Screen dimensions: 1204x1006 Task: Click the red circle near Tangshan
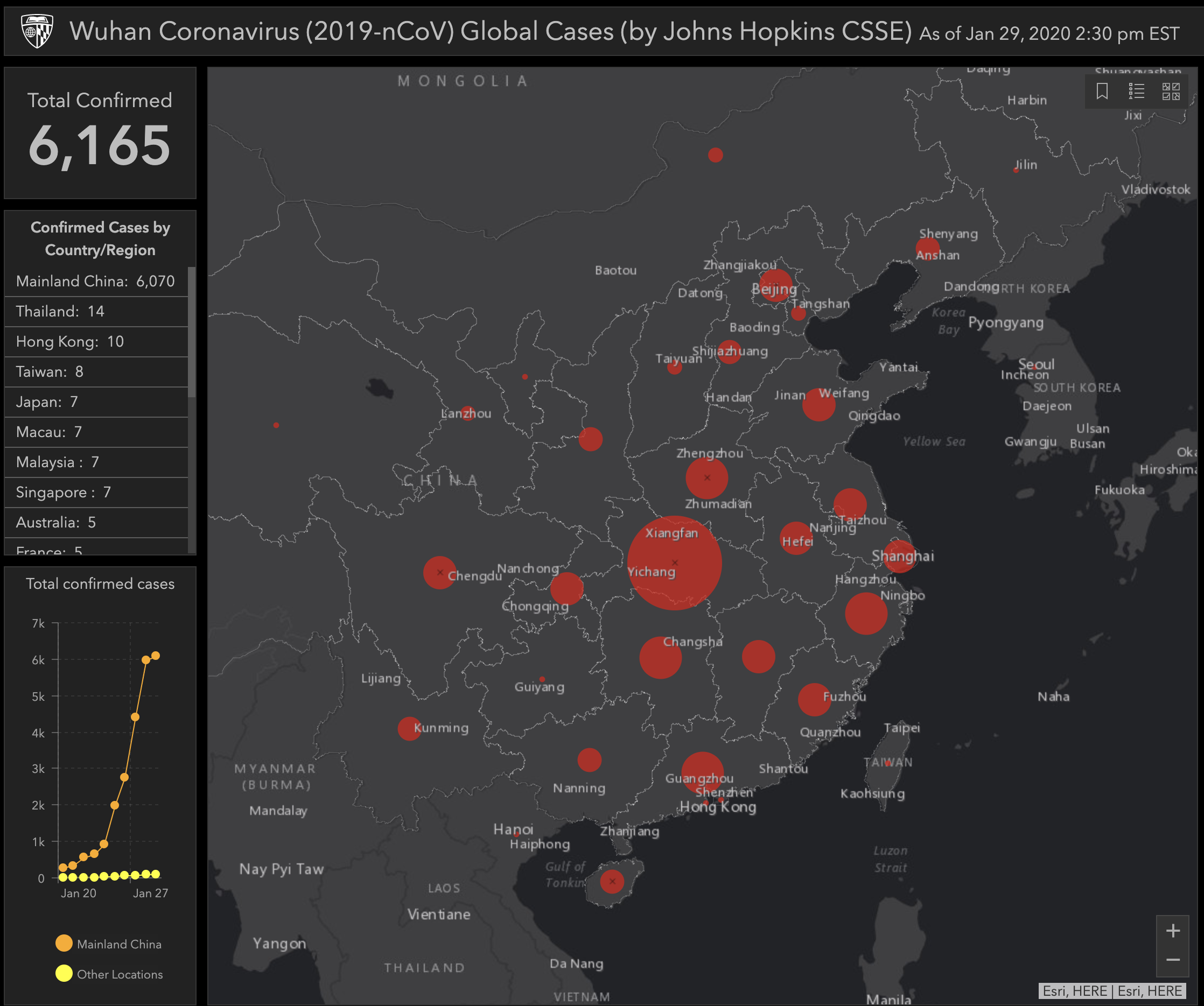point(798,313)
